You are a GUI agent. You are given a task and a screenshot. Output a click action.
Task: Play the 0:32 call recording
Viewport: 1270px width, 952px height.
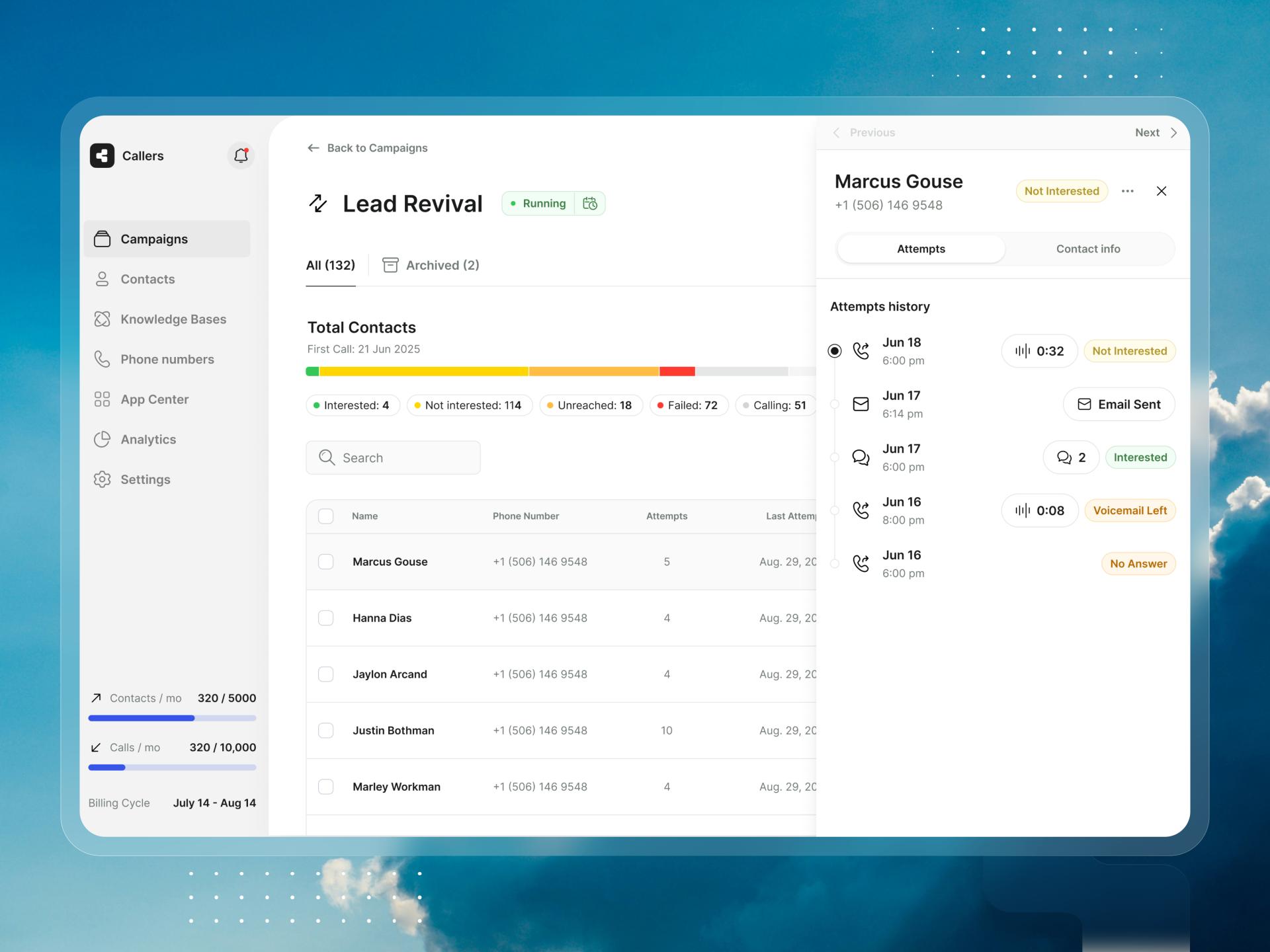click(x=1039, y=351)
